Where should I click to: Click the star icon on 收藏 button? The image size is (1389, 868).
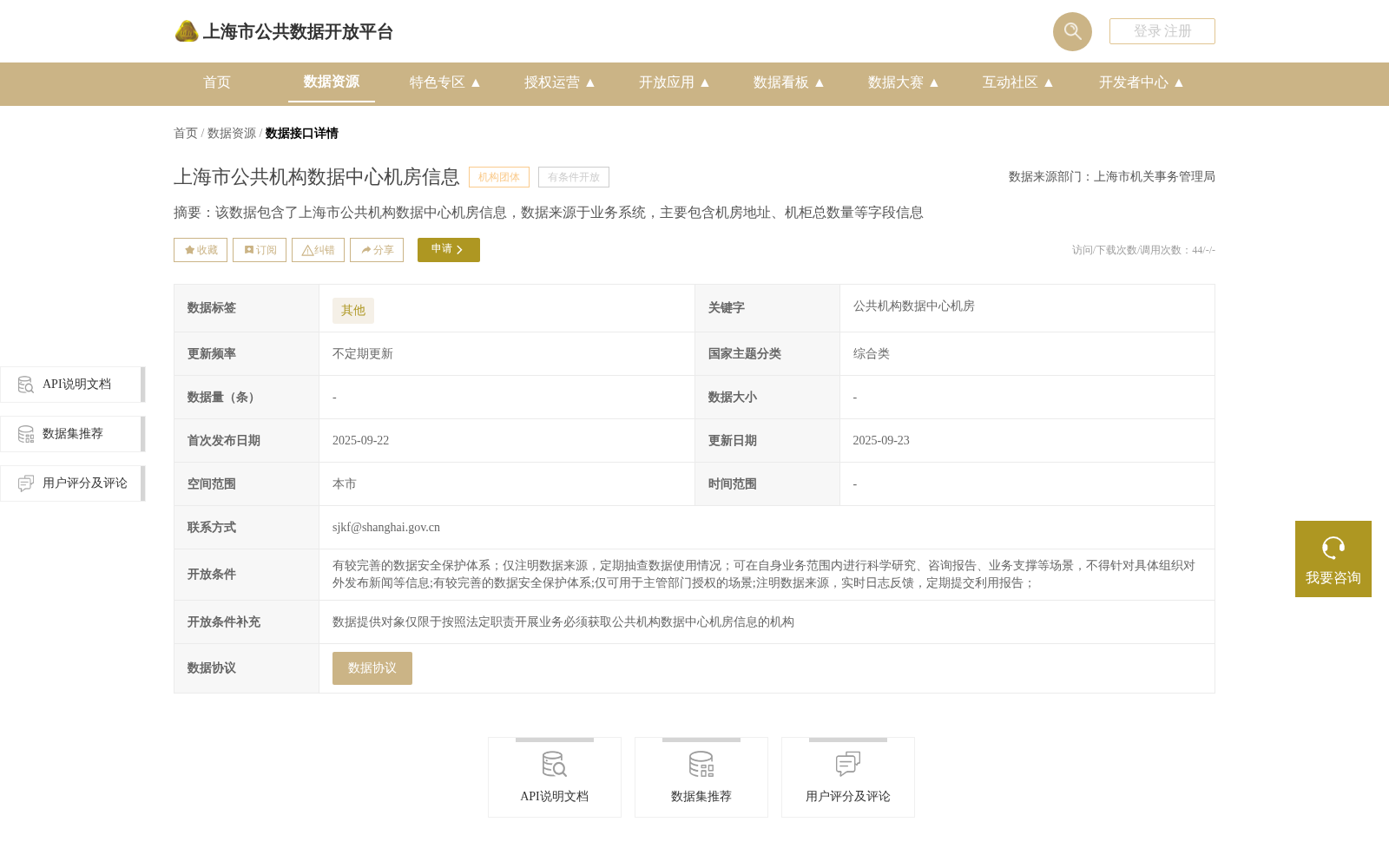[x=189, y=250]
